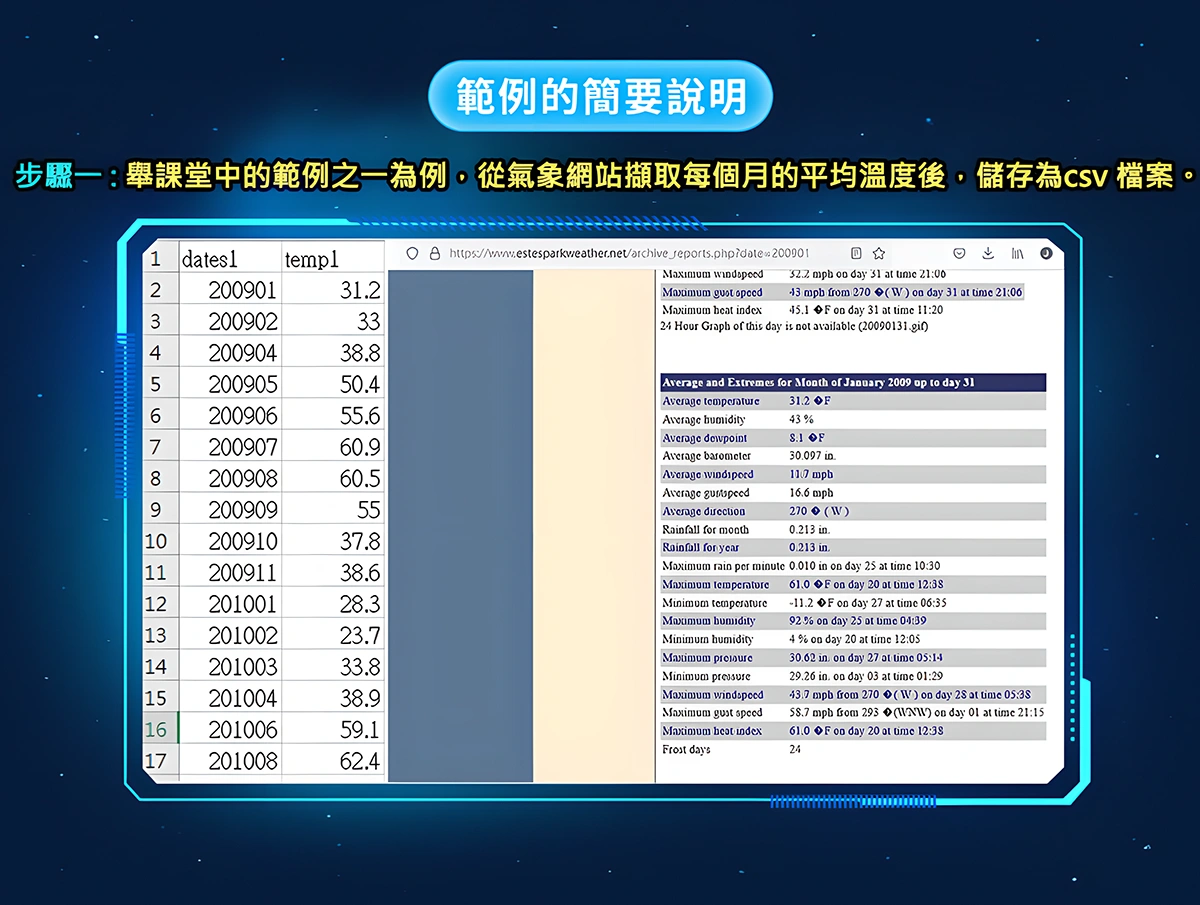Viewport: 1200px width, 905px height.
Task: Open the library bookmarks and history icon
Action: coord(1017,254)
